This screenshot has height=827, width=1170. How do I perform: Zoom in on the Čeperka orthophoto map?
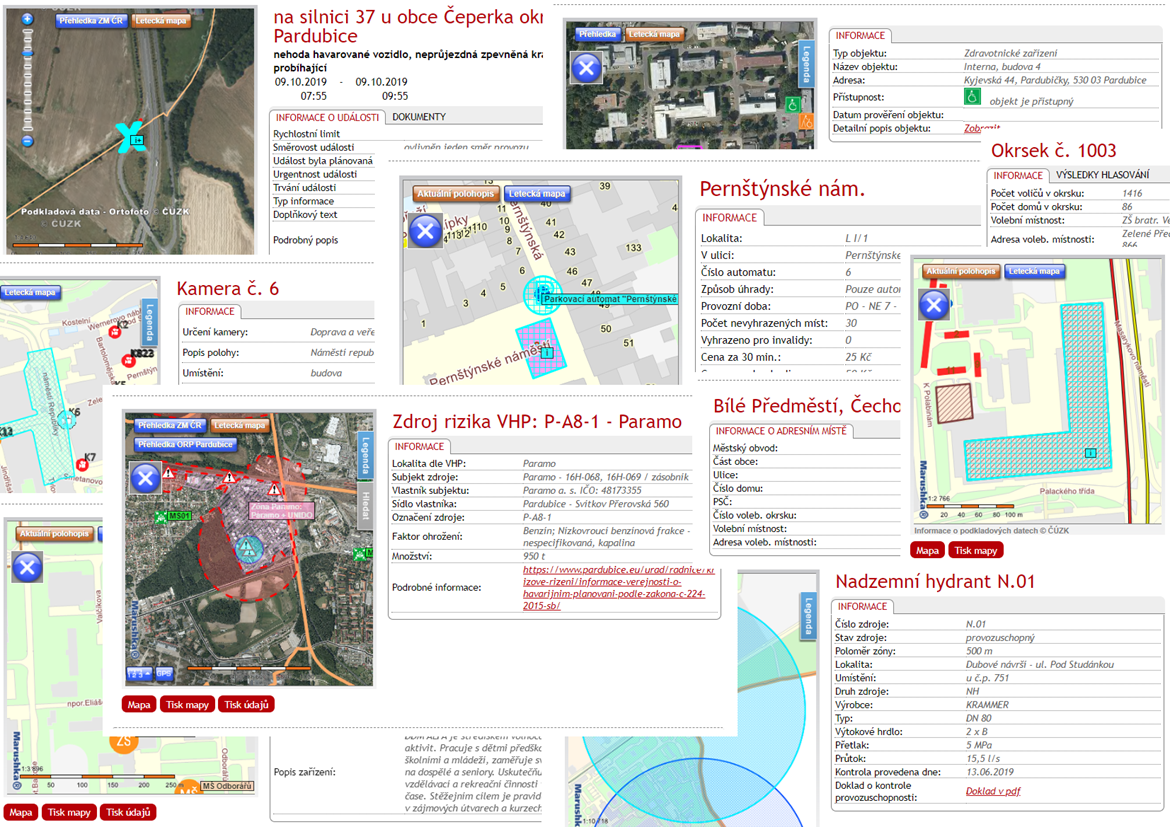click(28, 19)
